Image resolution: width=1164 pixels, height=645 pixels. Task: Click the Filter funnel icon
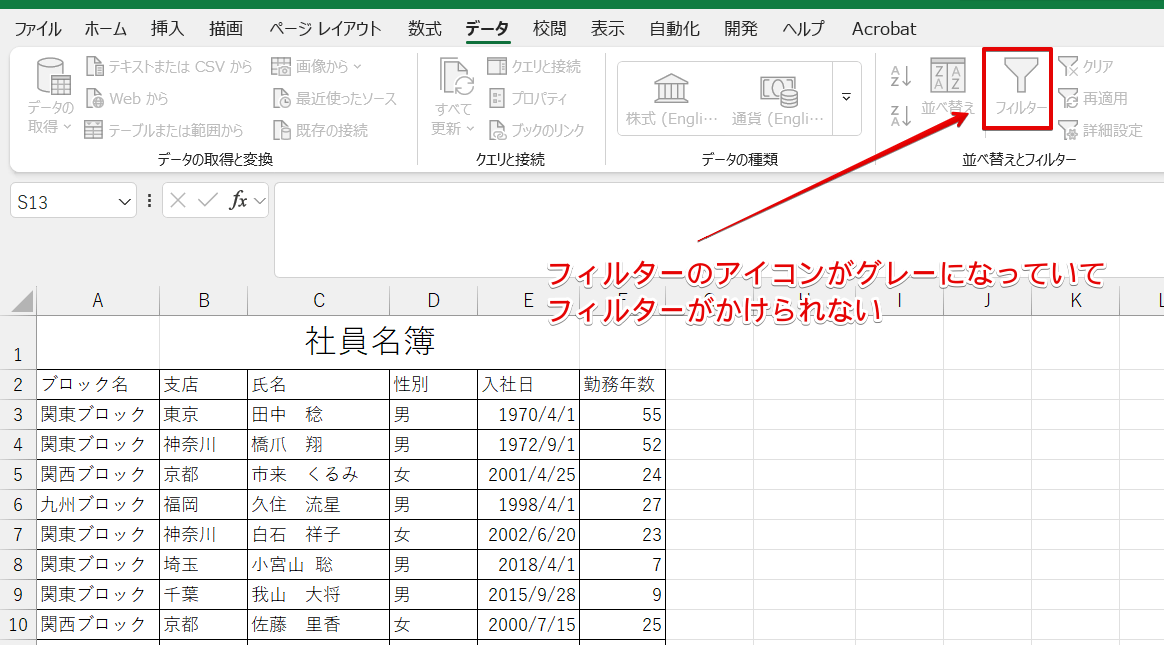pyautogui.click(x=1019, y=83)
